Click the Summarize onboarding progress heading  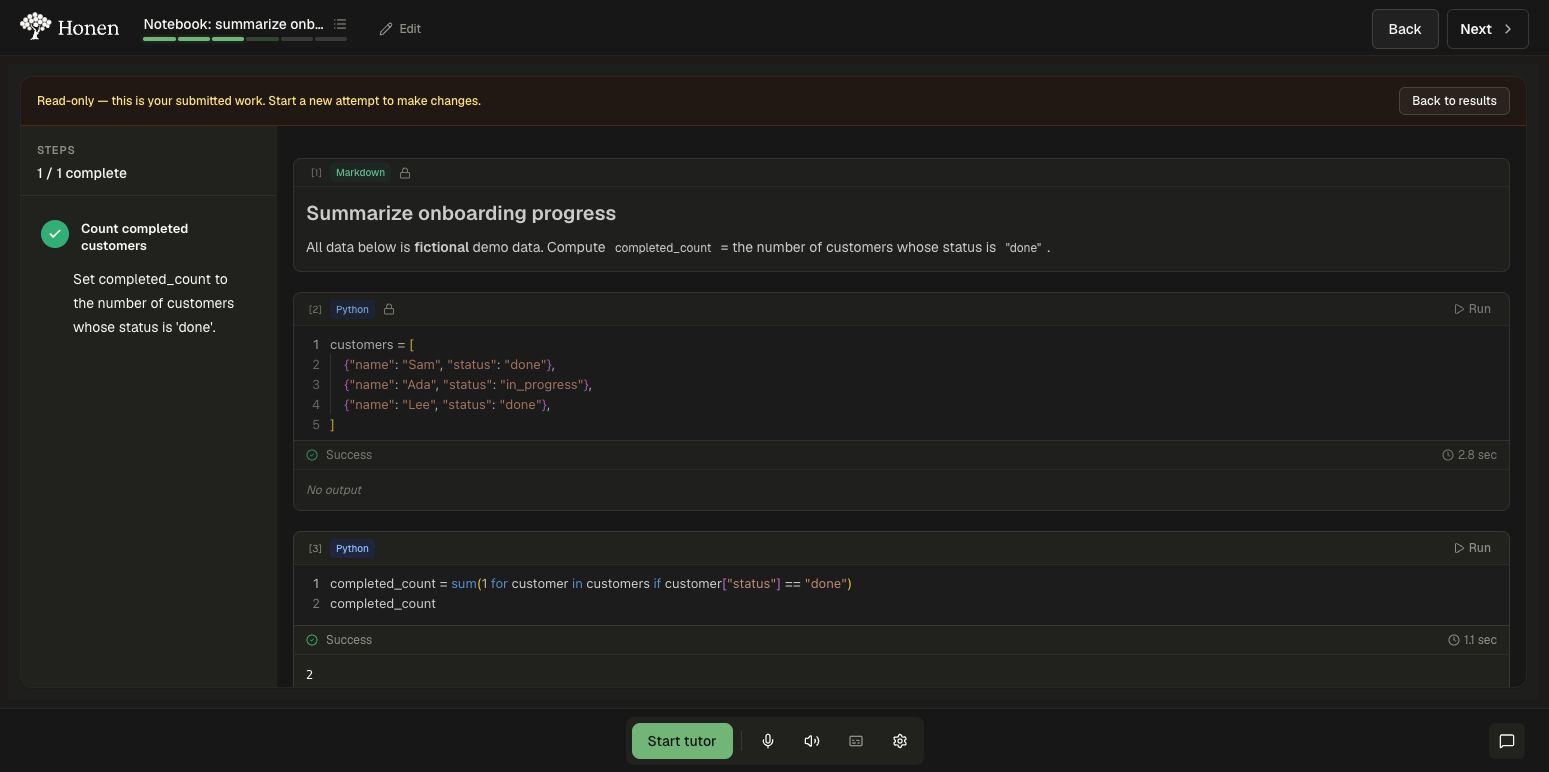(x=461, y=213)
